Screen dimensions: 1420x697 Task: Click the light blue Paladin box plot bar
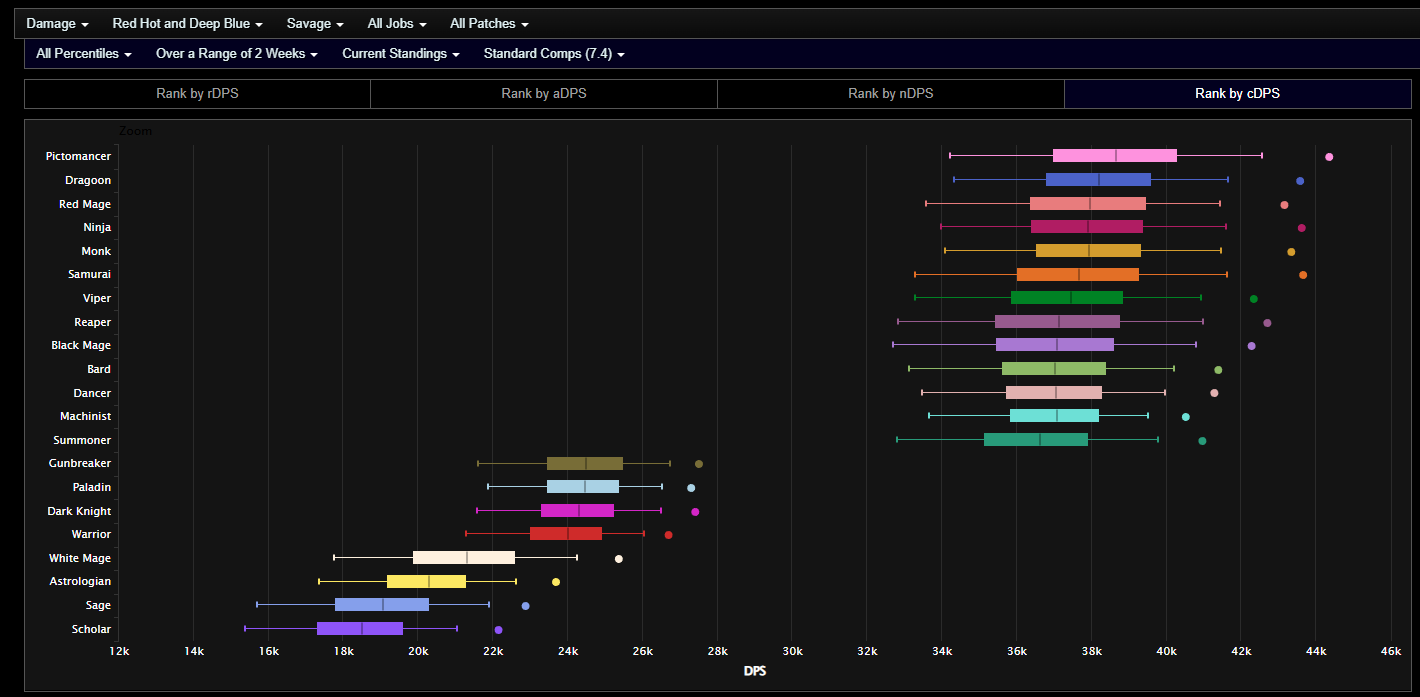tap(583, 486)
